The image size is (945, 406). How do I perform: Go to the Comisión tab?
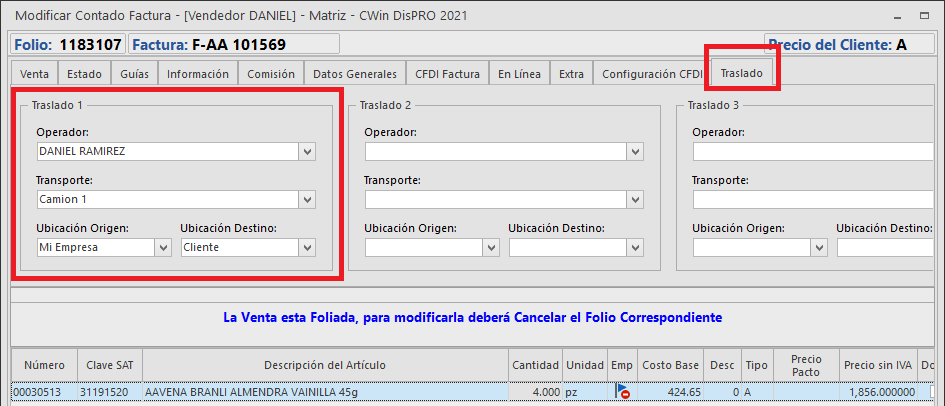tap(271, 74)
